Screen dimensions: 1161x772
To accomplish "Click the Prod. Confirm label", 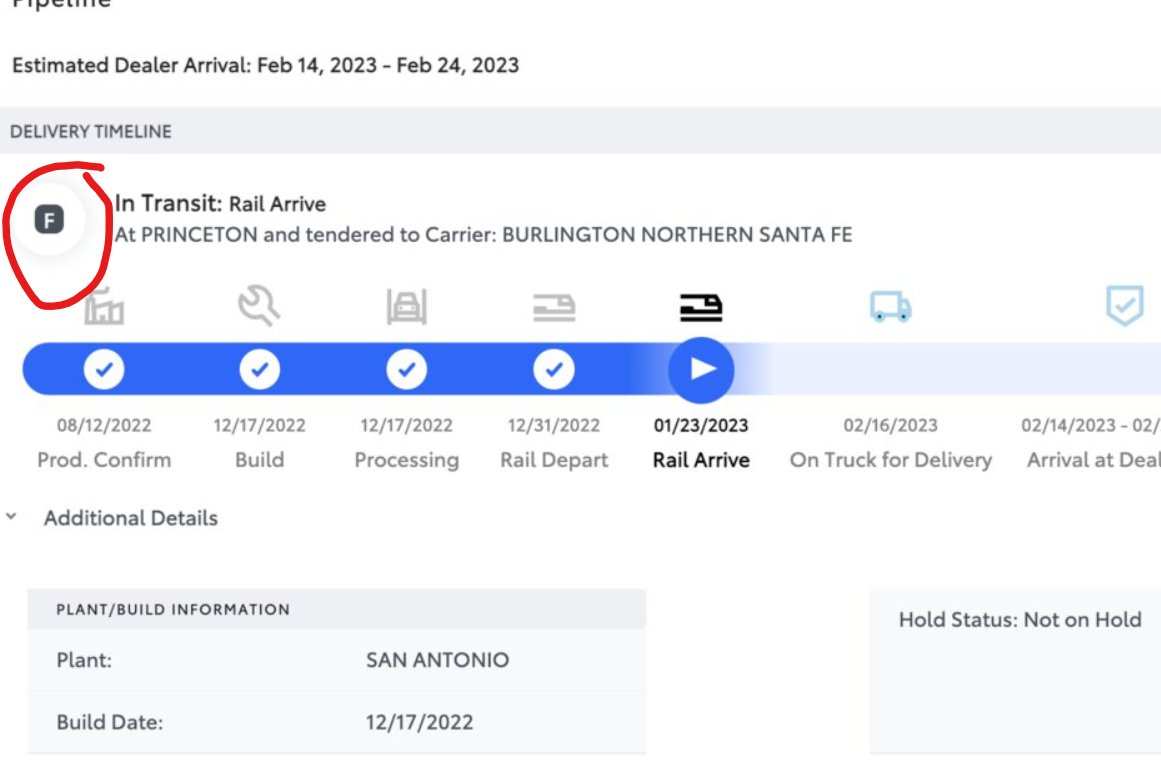I will 104,460.
